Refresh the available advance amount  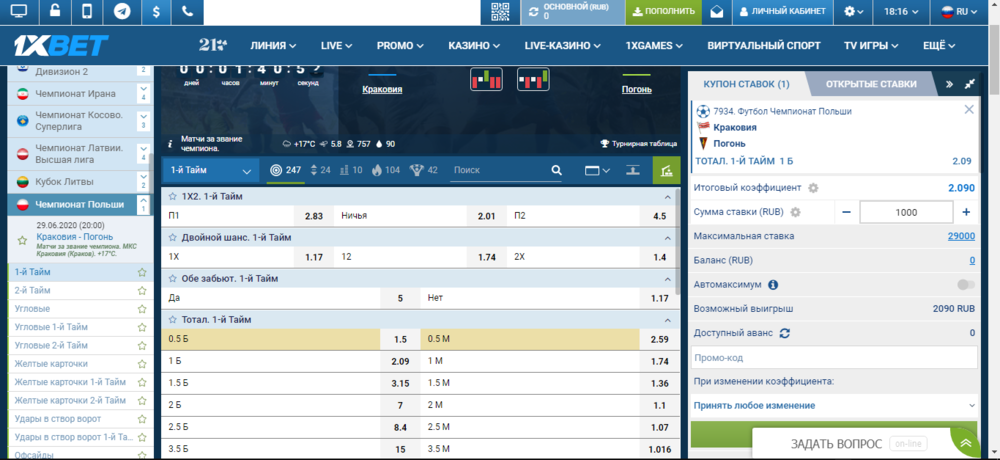[x=785, y=333]
